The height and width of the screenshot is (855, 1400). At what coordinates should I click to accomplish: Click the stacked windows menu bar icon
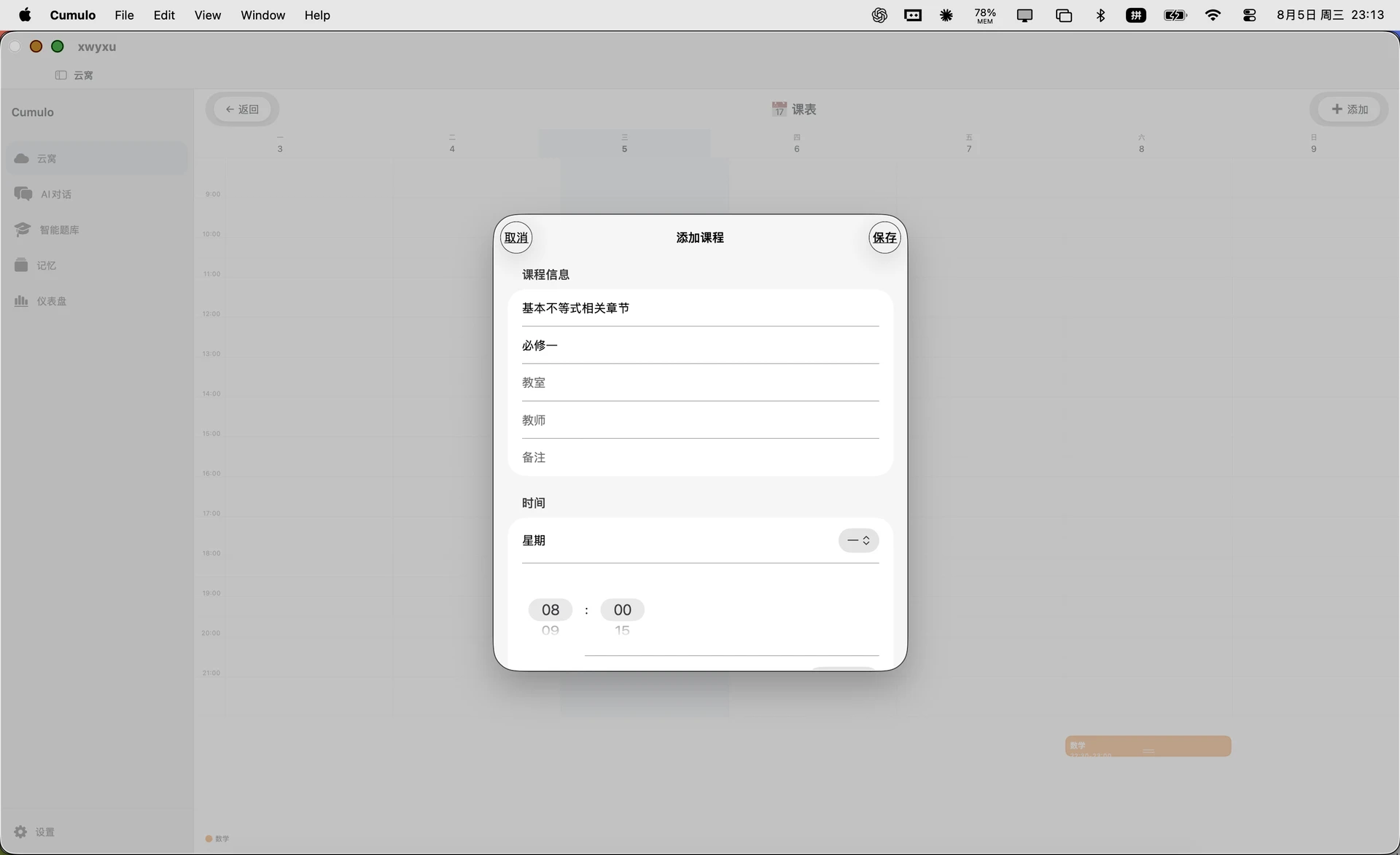pos(1064,15)
